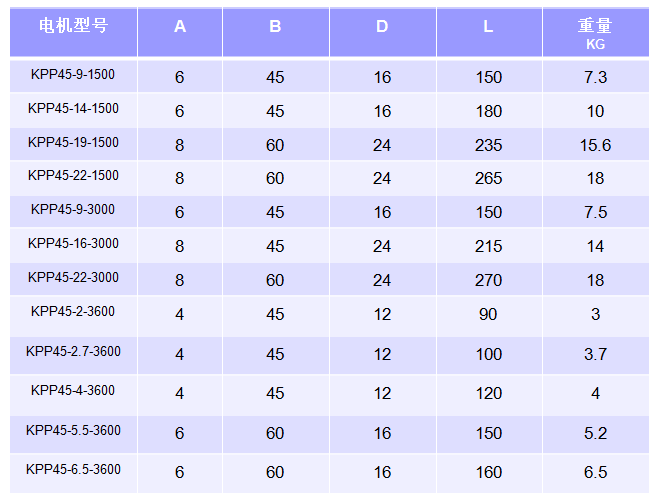Click the weight value 15.6
Screen dimensions: 666x503
(x=595, y=145)
